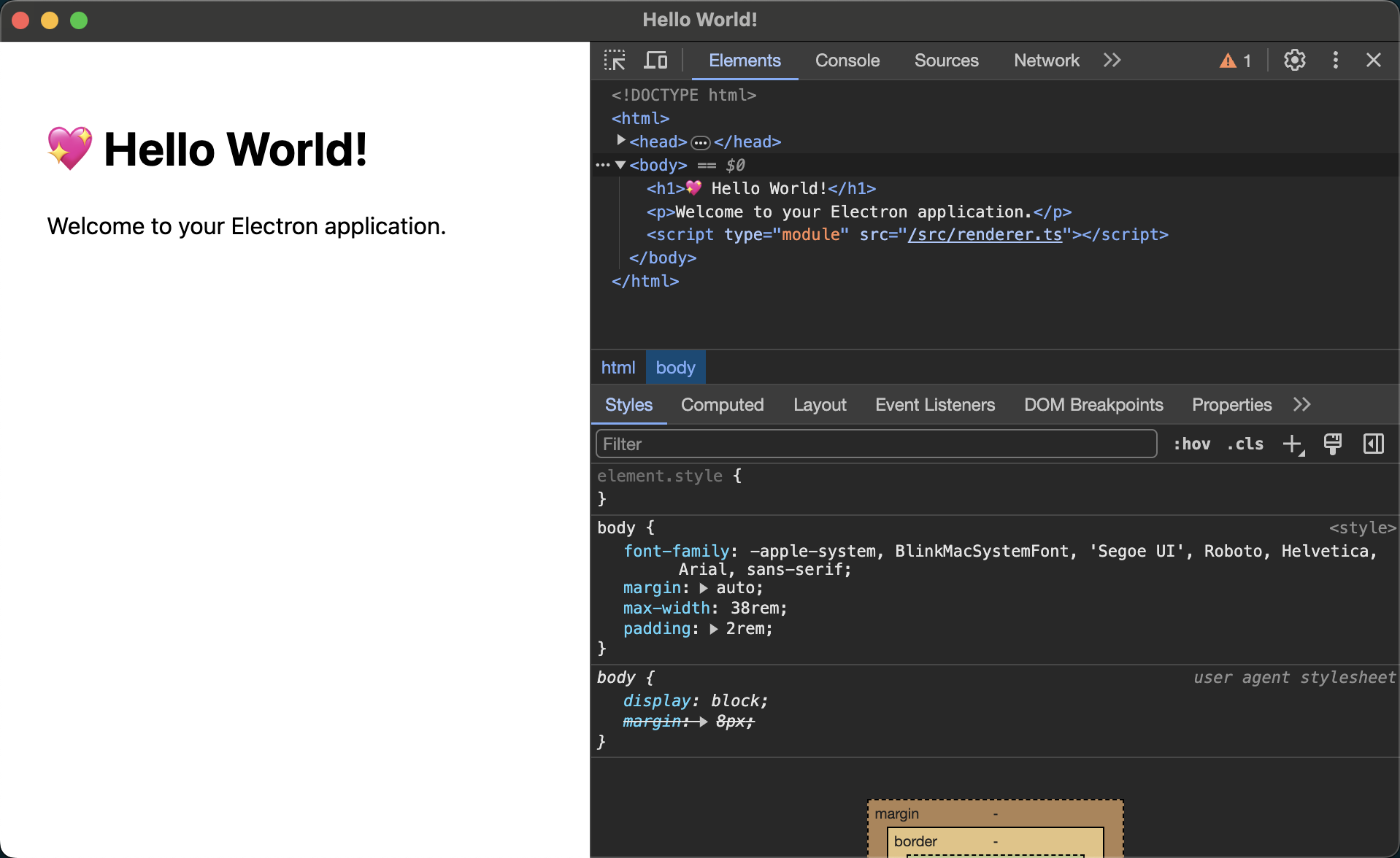Switch to the Console tab

(847, 61)
